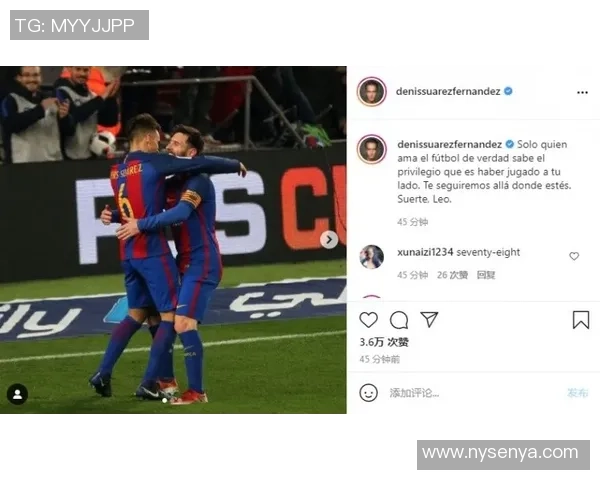Open the header profile avatar story
The width and height of the screenshot is (600, 480).
pos(372,91)
